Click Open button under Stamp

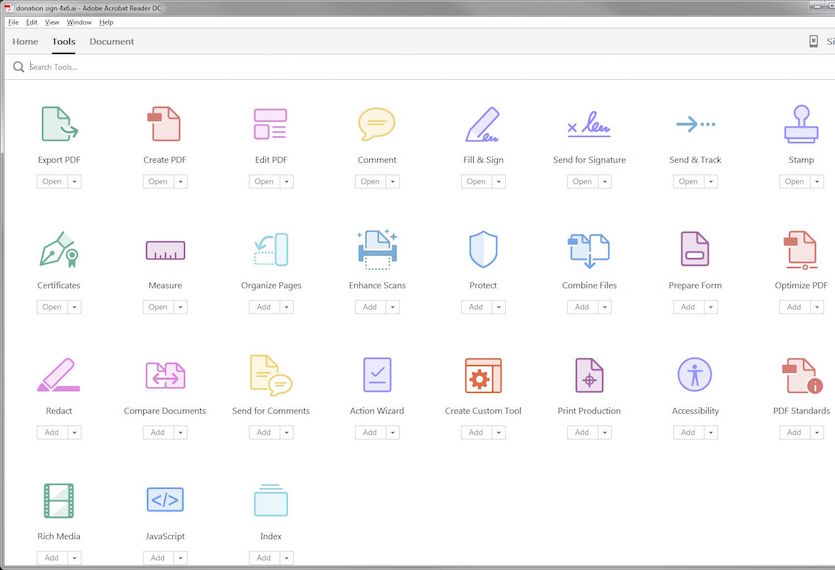pos(794,182)
